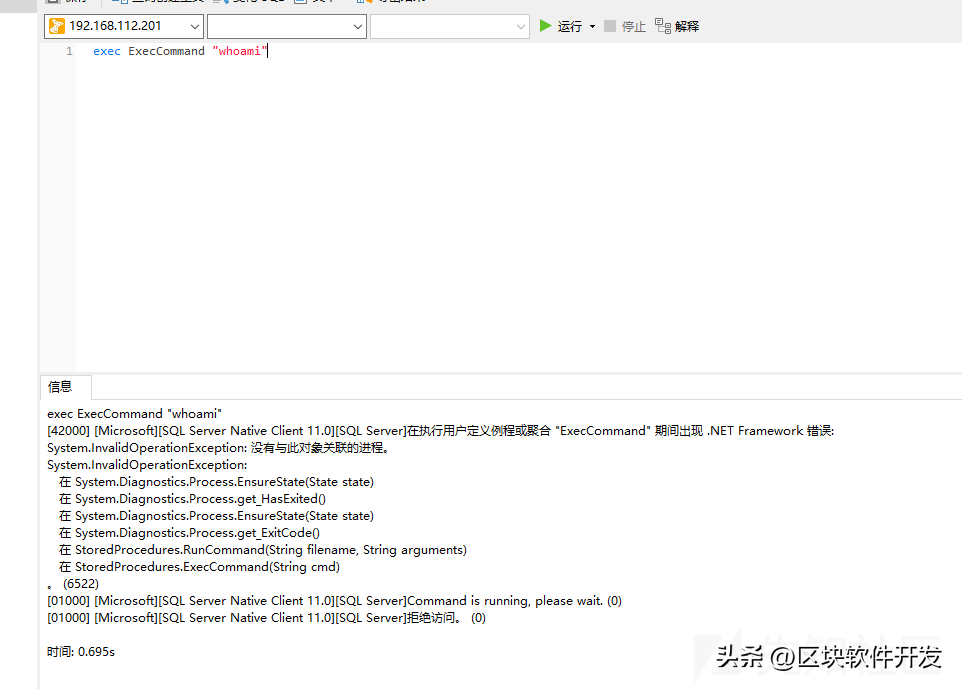Click the 解释 (Explain) label
This screenshot has height=689, width=962.
tap(687, 26)
